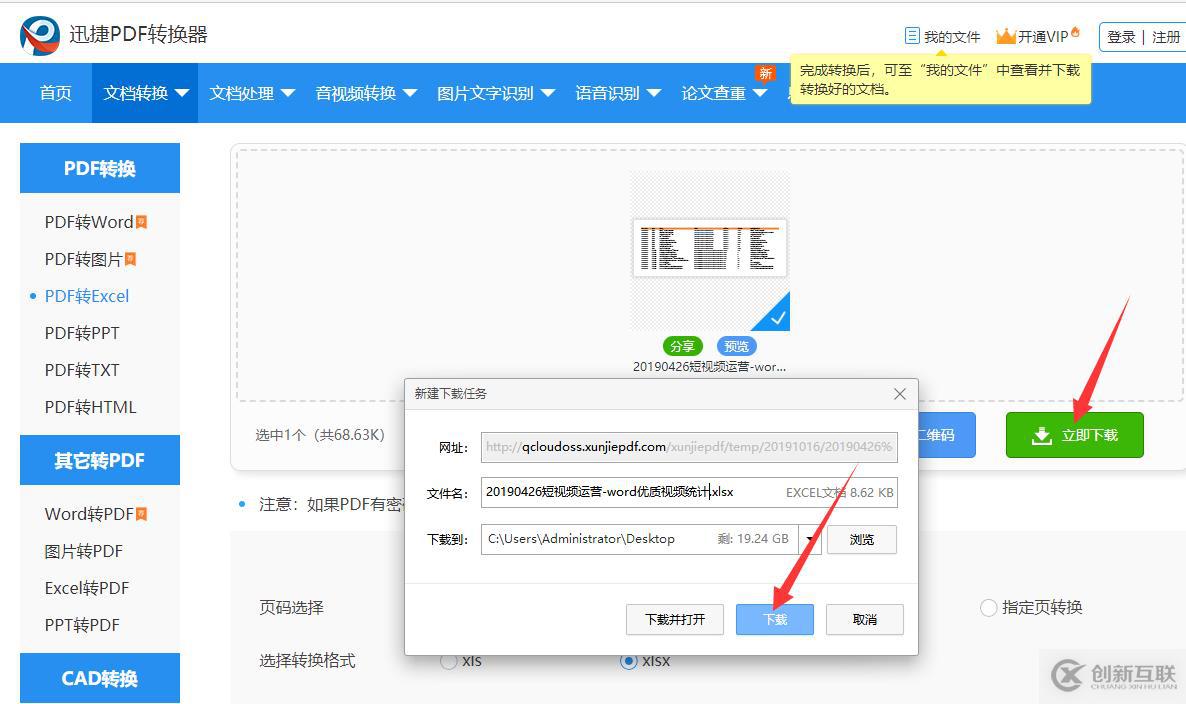Click the 浏览 browse button
The height and width of the screenshot is (704, 1186).
click(x=862, y=539)
